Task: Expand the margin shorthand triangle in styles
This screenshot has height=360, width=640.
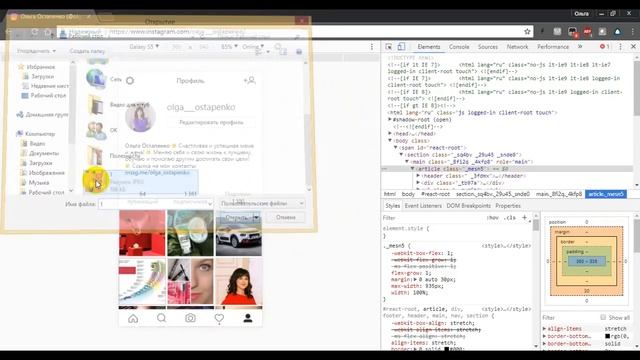Action: coord(416,280)
